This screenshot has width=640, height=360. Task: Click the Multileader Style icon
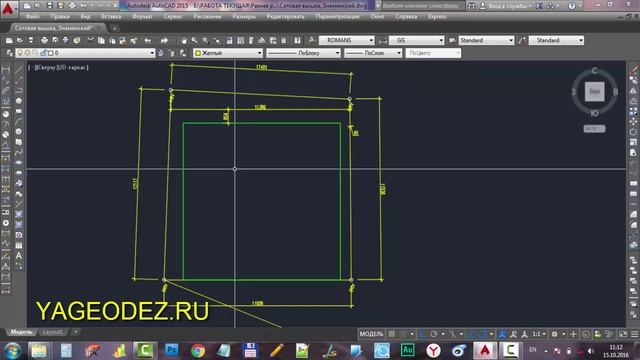point(522,40)
